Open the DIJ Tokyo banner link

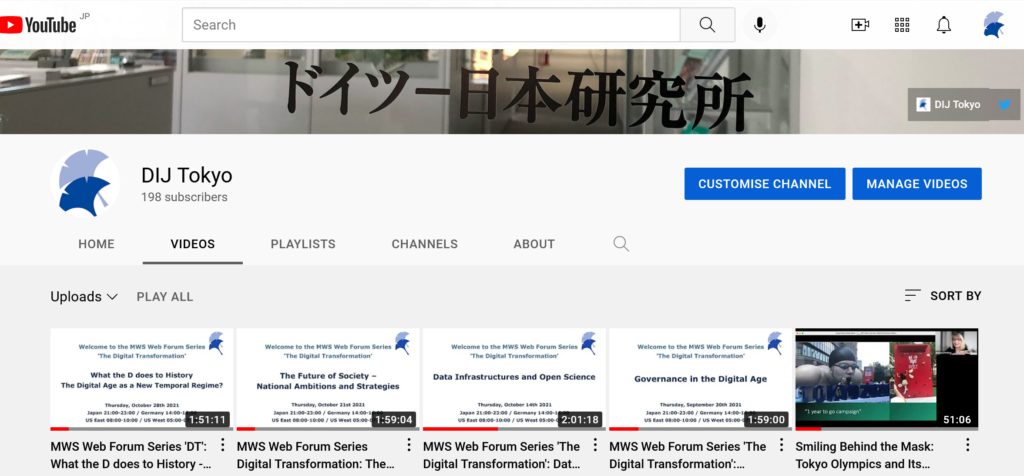tap(949, 104)
